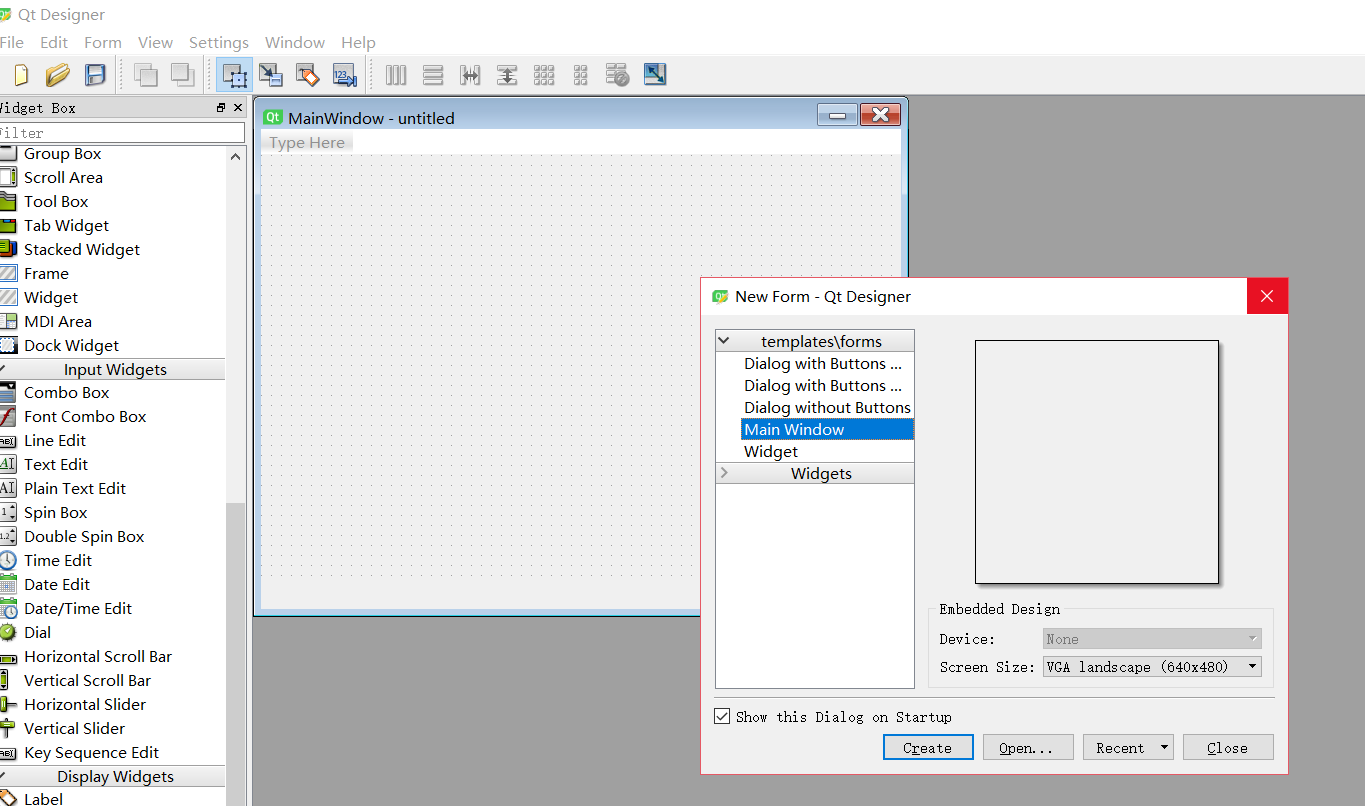
Task: Click the Break Layout toolbar icon
Action: click(x=618, y=75)
